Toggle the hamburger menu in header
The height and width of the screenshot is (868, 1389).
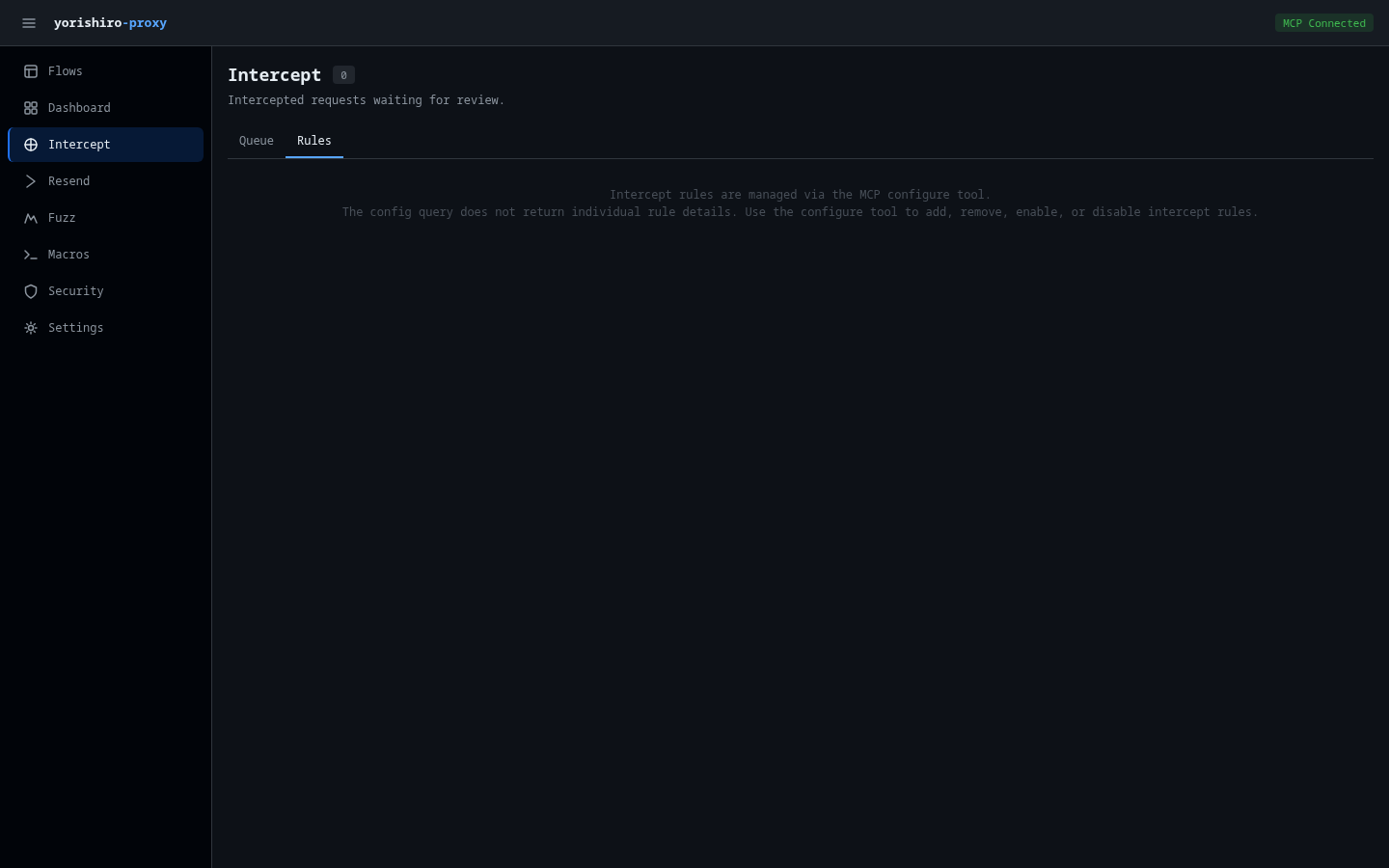point(29,23)
